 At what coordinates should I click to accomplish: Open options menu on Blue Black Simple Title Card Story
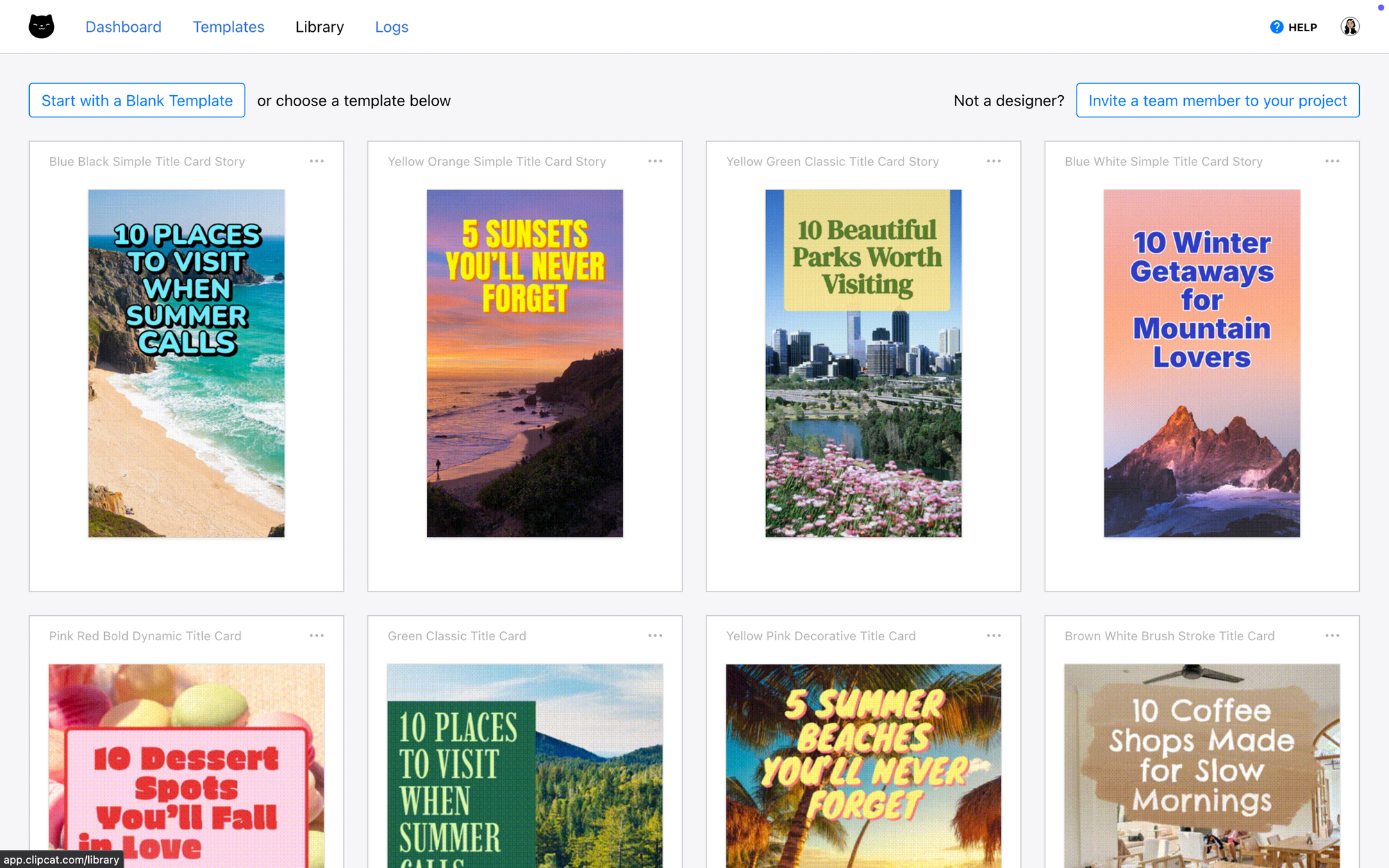click(x=317, y=160)
